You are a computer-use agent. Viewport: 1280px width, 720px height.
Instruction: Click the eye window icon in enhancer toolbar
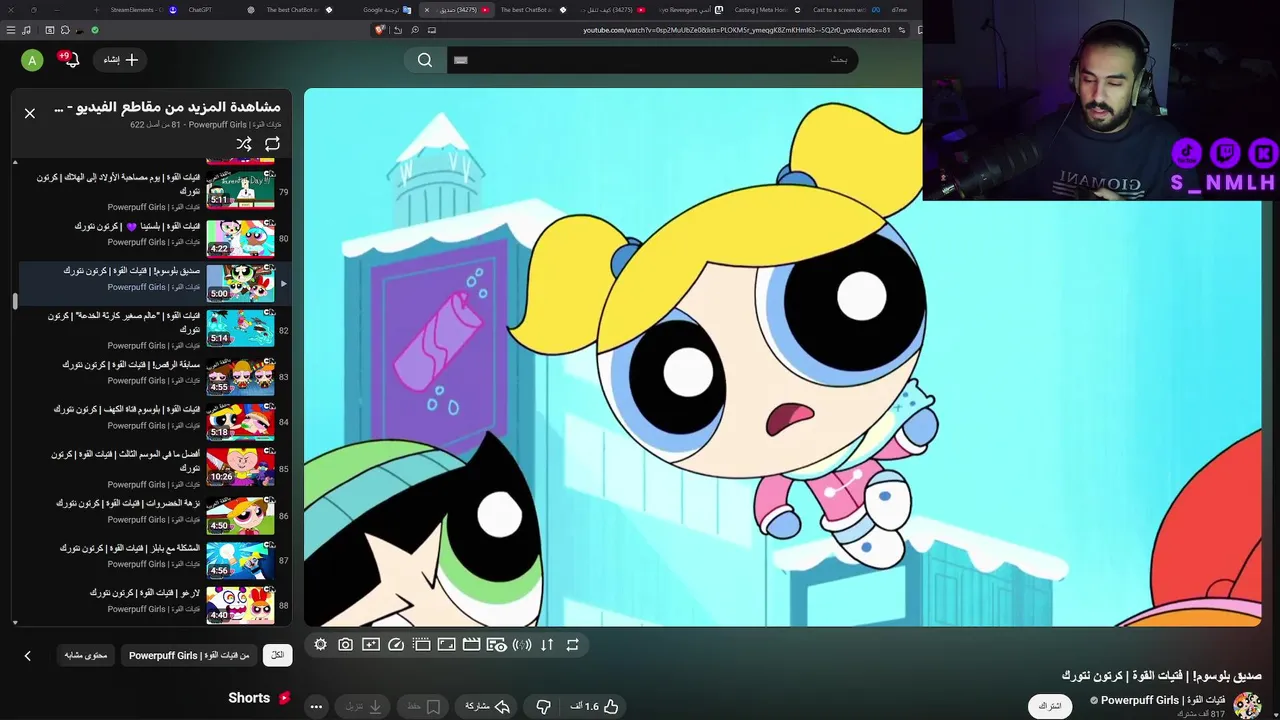tap(496, 645)
